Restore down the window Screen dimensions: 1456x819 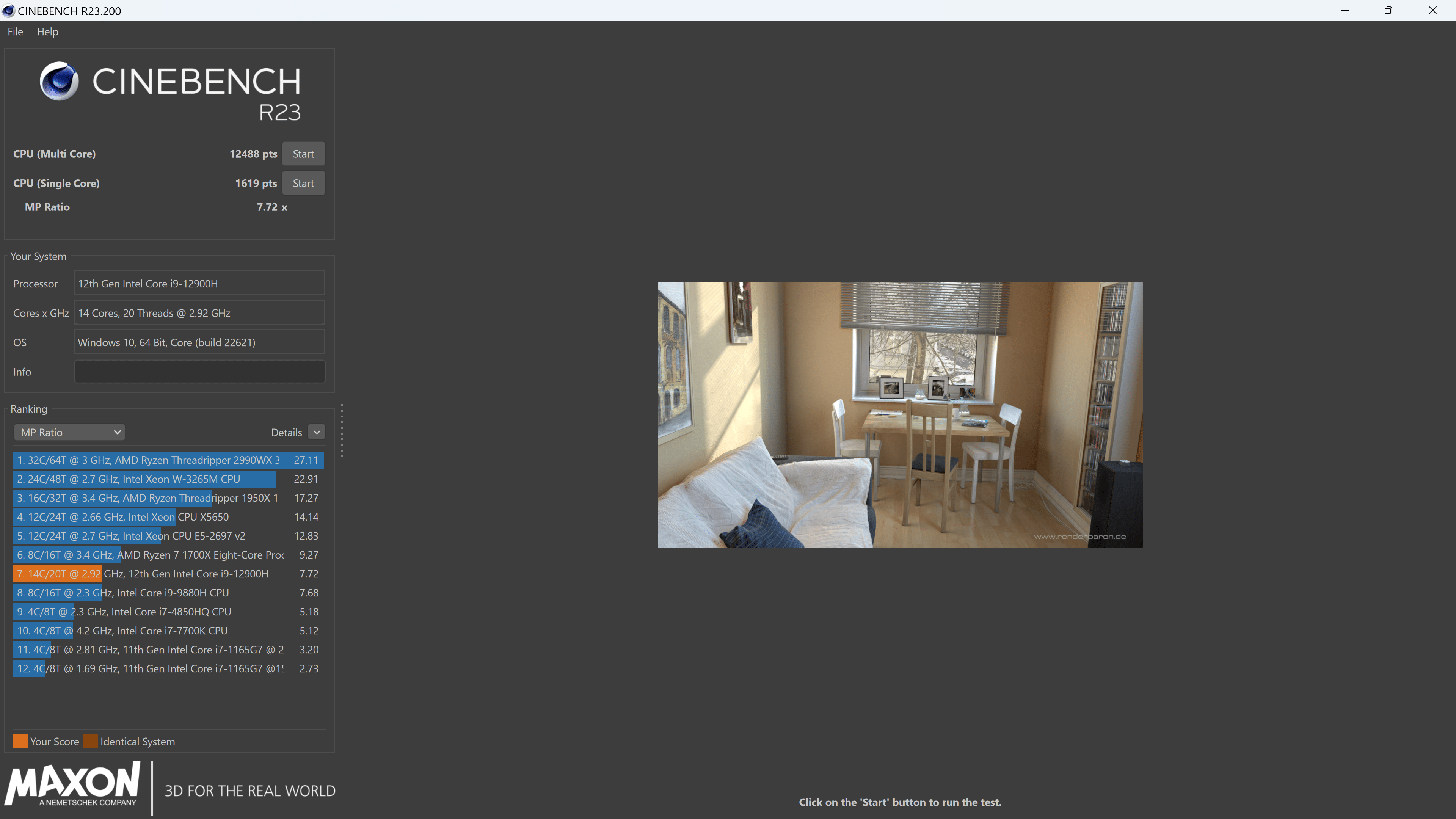1388,10
